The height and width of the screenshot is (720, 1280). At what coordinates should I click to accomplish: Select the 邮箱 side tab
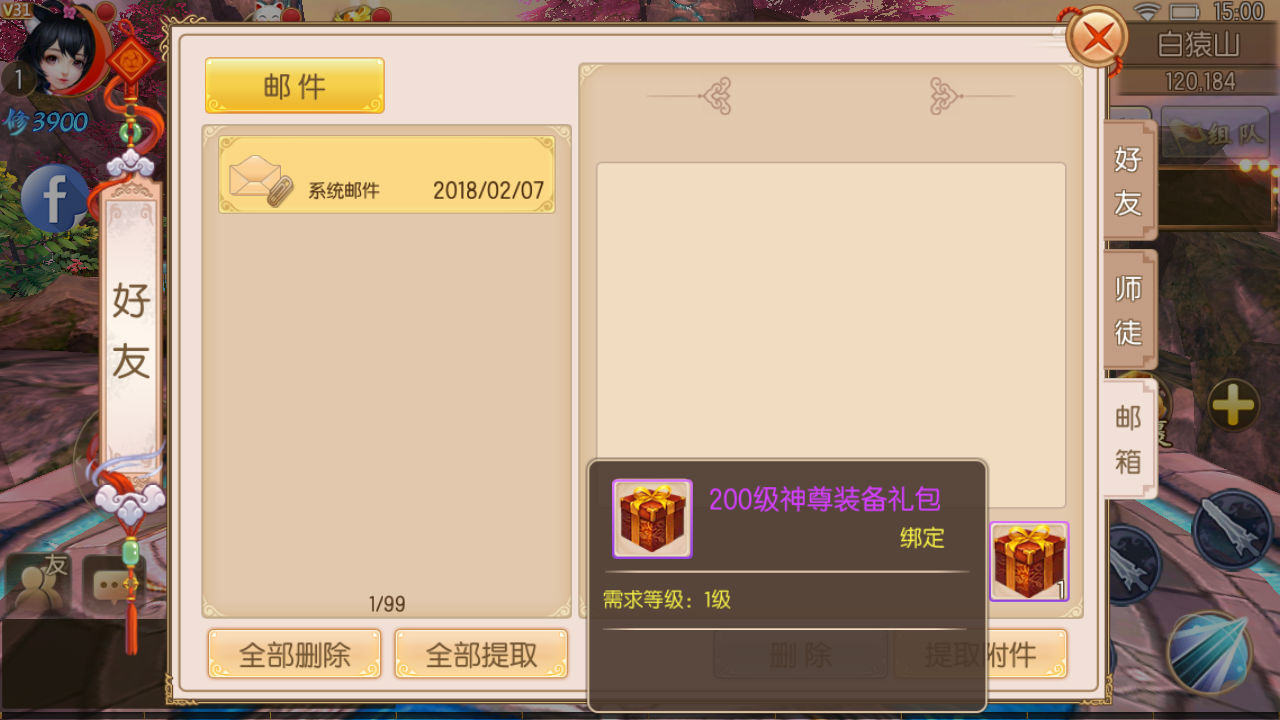[x=1129, y=439]
